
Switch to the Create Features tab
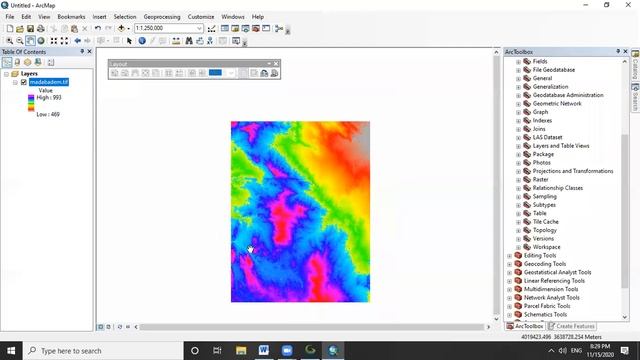point(571,326)
